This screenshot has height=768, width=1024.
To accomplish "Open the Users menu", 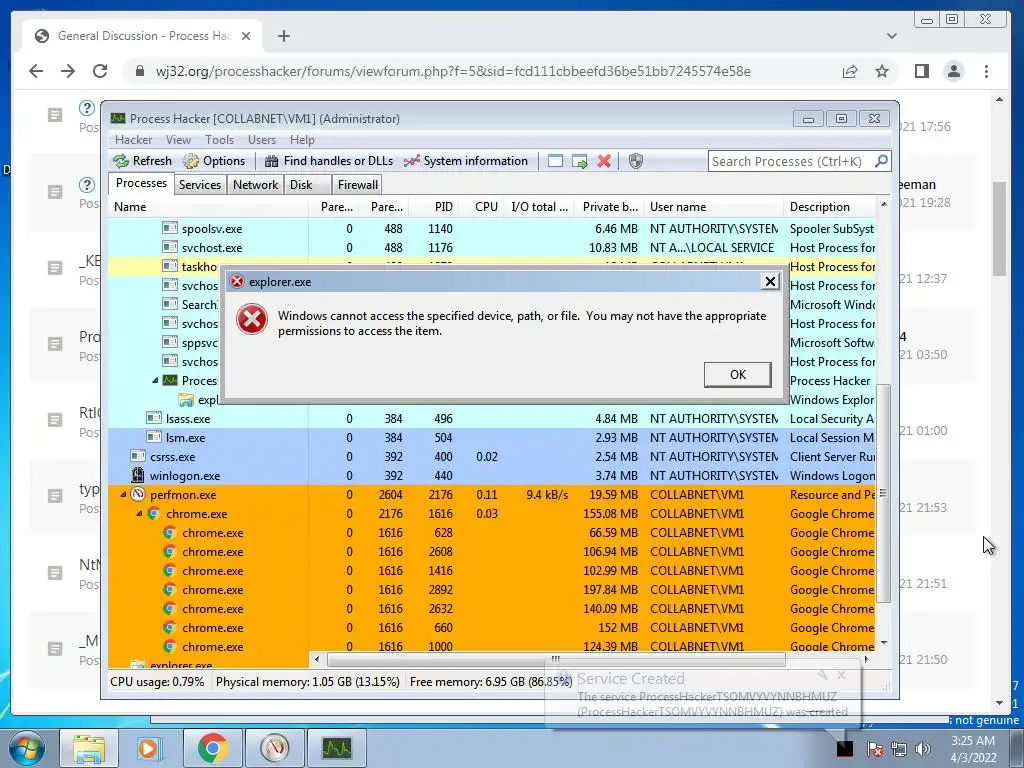I will (261, 140).
